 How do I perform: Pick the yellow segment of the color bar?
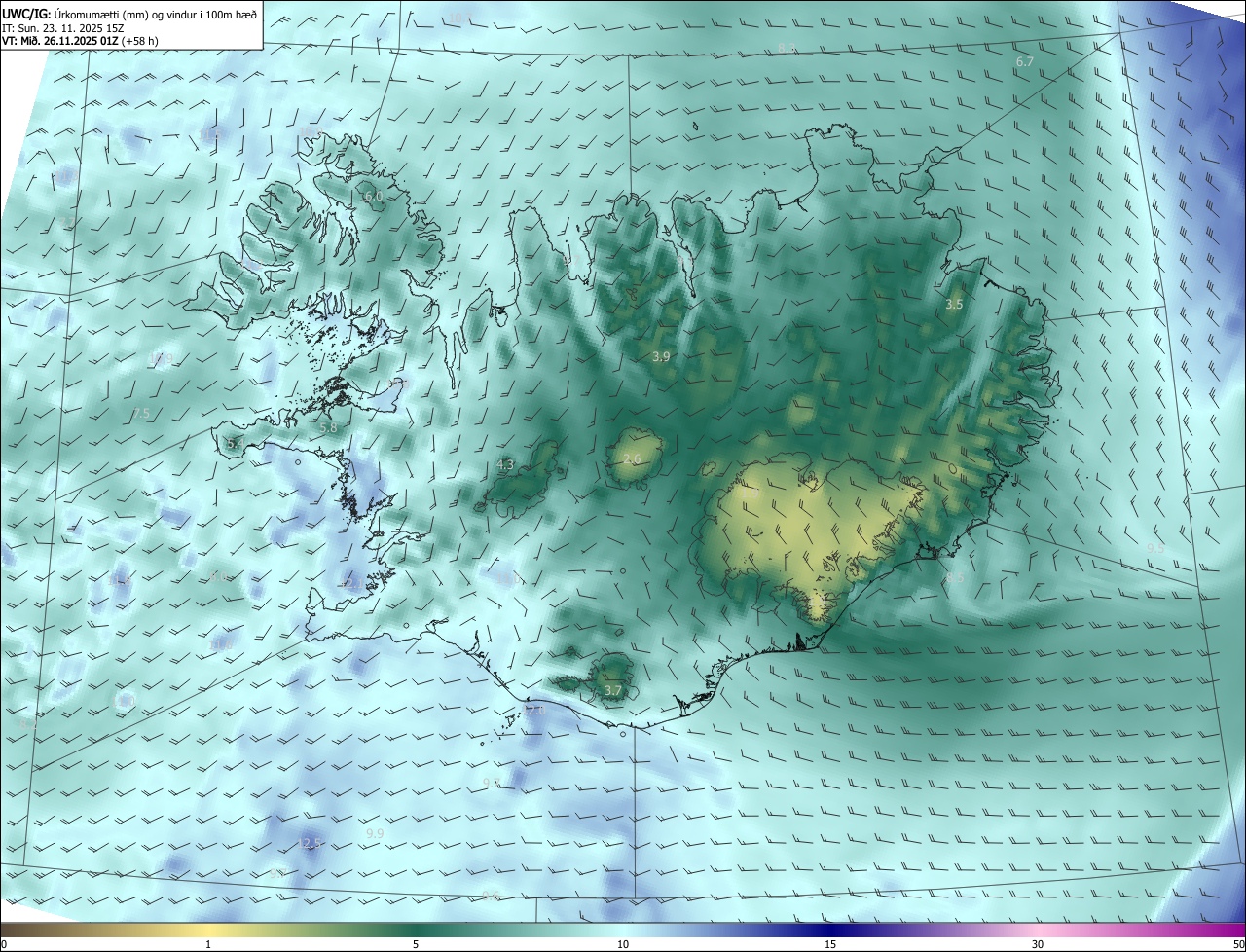[208, 930]
